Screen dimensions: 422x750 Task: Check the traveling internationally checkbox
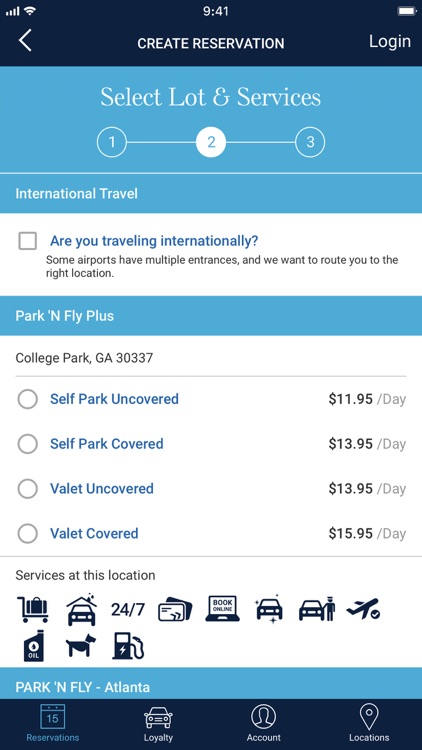(27, 241)
